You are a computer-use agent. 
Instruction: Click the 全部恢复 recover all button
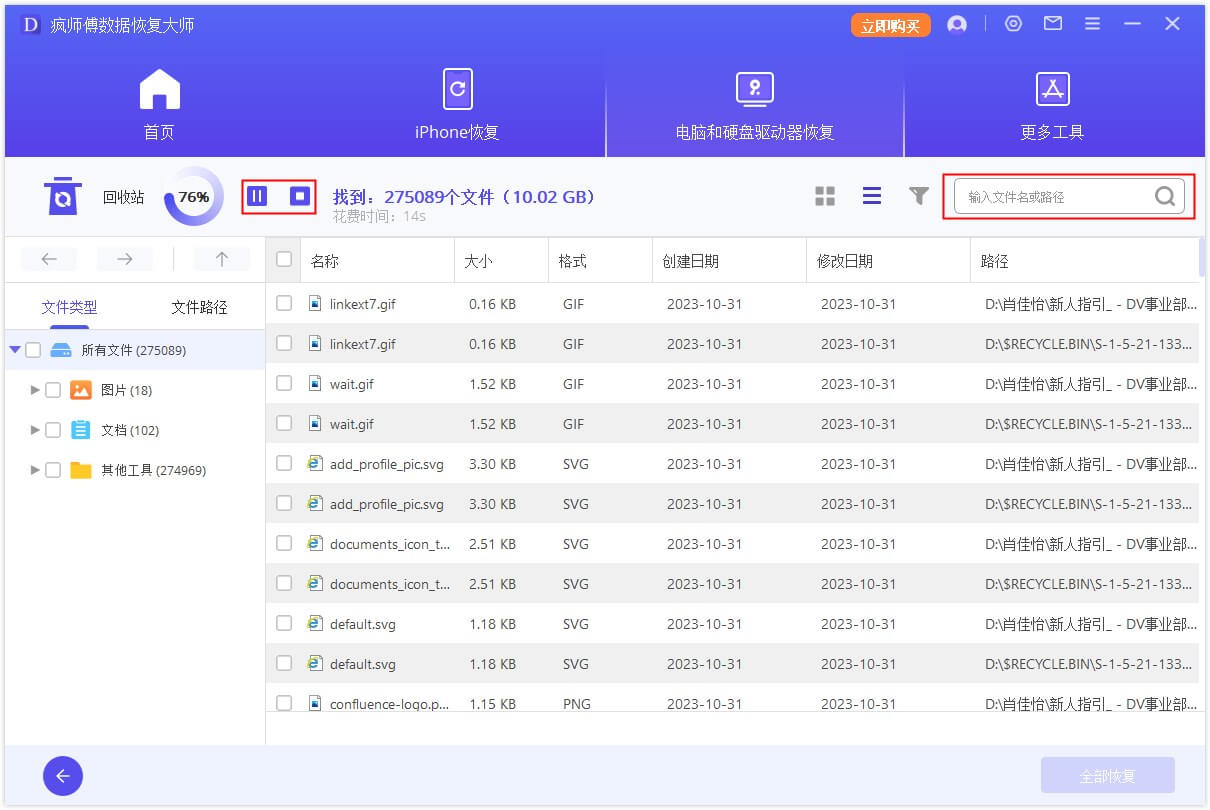point(1108,776)
